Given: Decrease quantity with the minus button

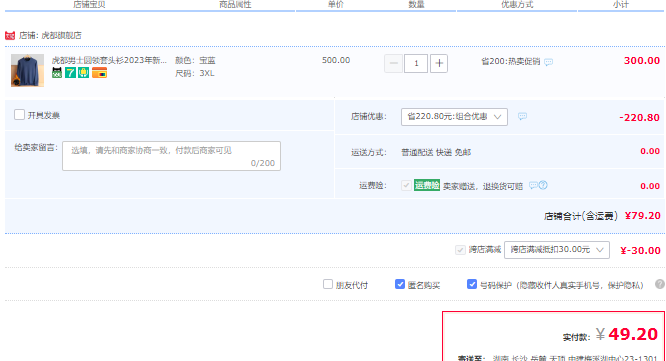Looking at the screenshot, I should pos(393,64).
